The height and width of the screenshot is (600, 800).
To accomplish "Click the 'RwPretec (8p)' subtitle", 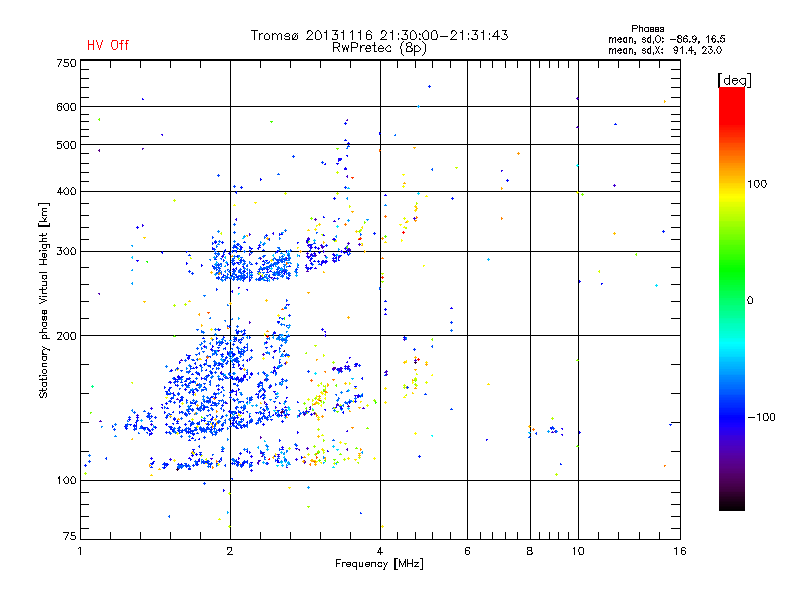I will point(379,48).
